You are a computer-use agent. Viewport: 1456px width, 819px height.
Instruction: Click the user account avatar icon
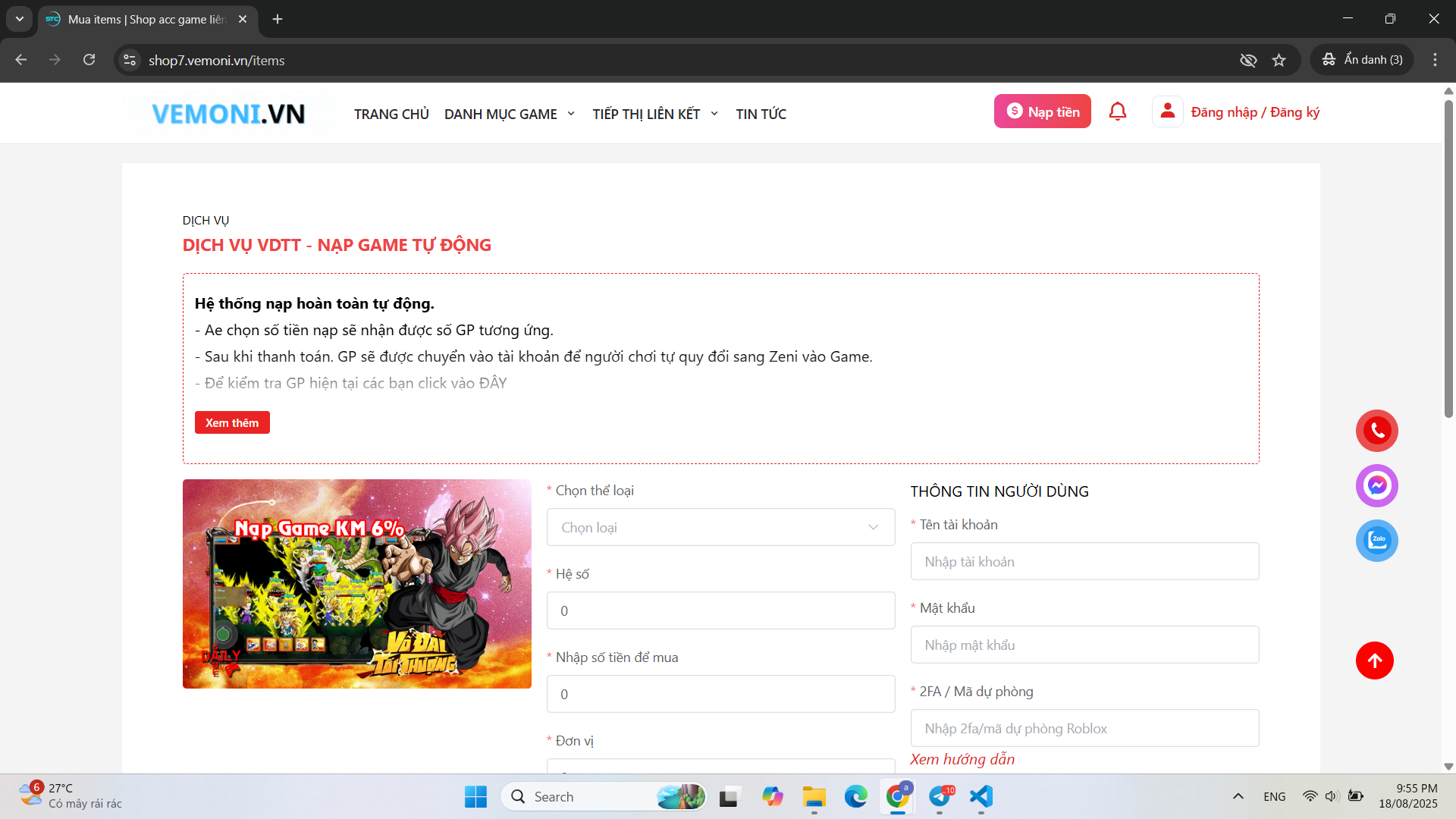[x=1167, y=111]
